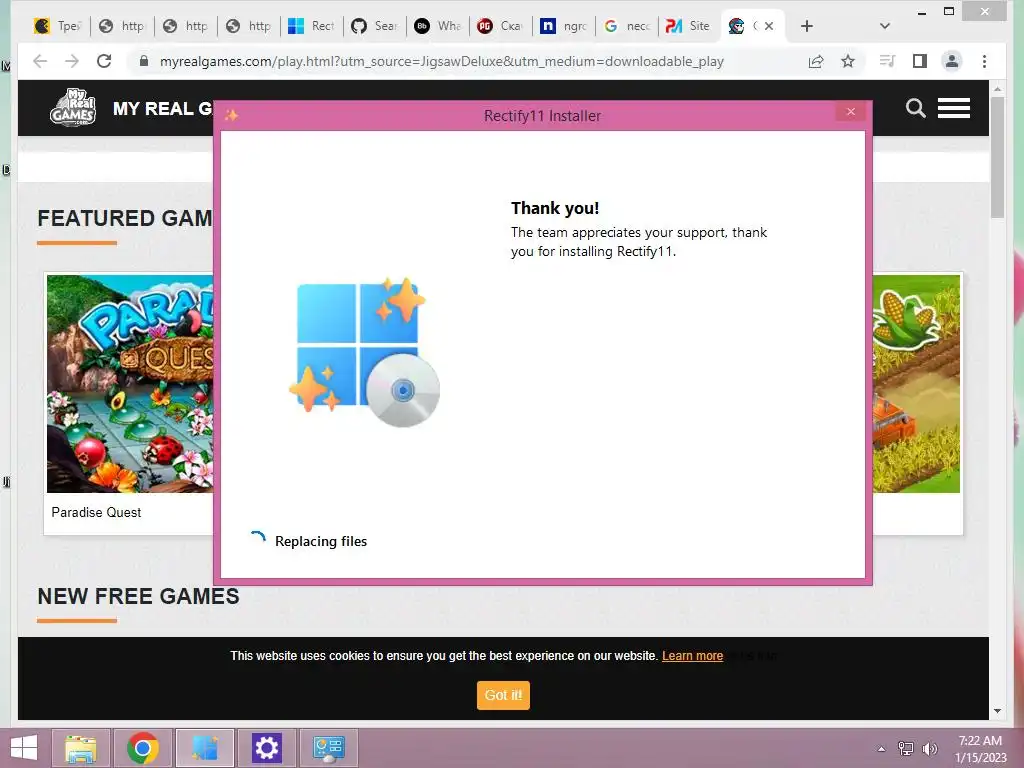The height and width of the screenshot is (768, 1024).
Task: Switch to the Cka tab
Action: point(501,26)
